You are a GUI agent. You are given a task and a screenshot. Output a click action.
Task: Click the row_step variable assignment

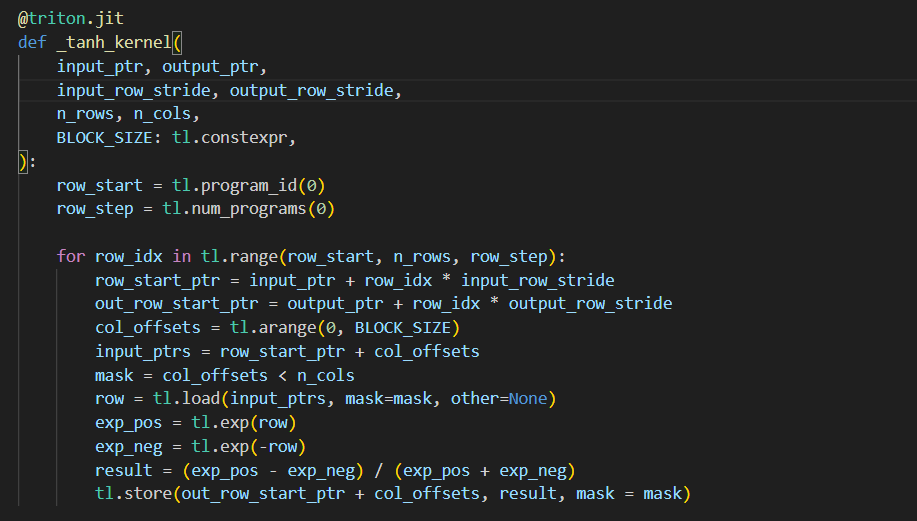(95, 209)
